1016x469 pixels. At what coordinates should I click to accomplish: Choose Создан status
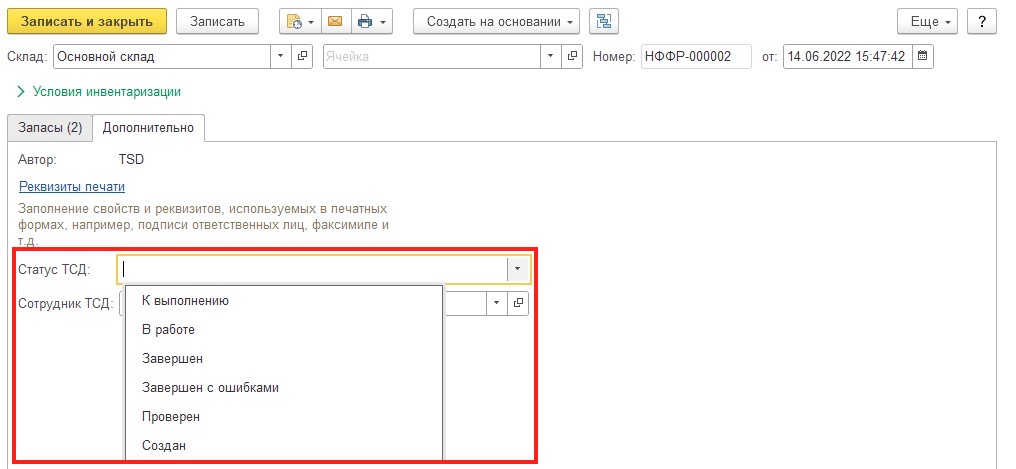284,445
